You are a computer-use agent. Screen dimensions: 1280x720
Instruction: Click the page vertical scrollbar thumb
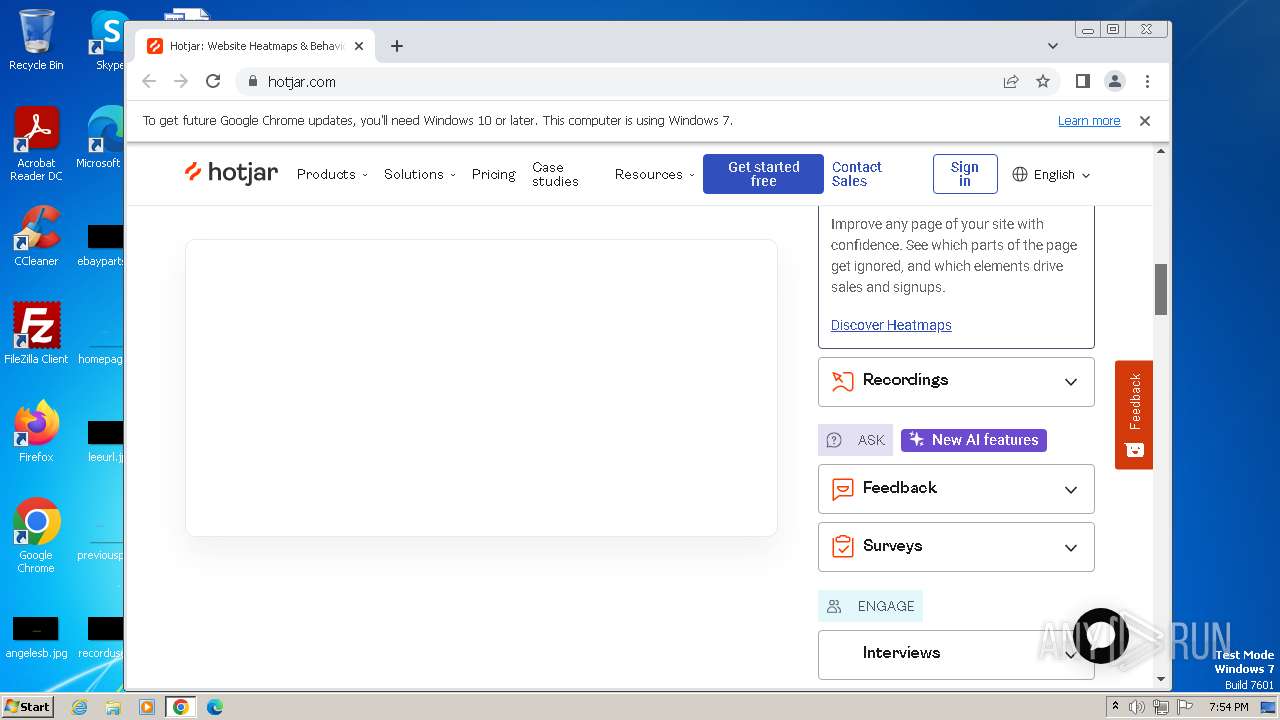1161,289
